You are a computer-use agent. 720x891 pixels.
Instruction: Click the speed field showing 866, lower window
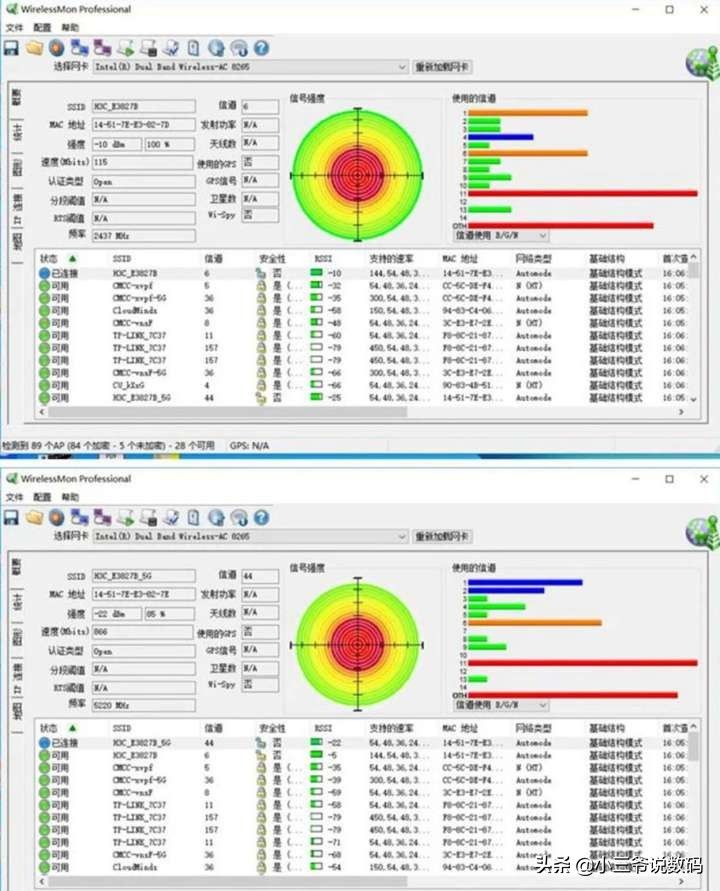pos(142,631)
